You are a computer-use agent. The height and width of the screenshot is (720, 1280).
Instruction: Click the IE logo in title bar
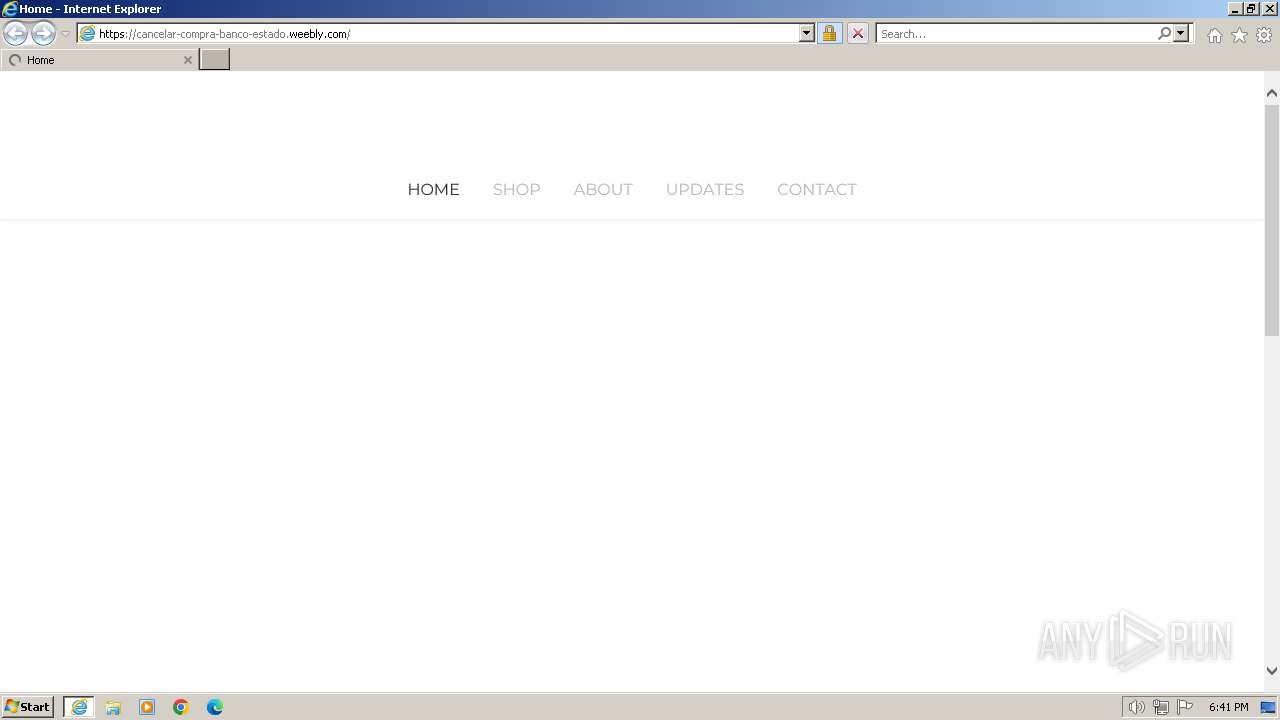coord(10,9)
